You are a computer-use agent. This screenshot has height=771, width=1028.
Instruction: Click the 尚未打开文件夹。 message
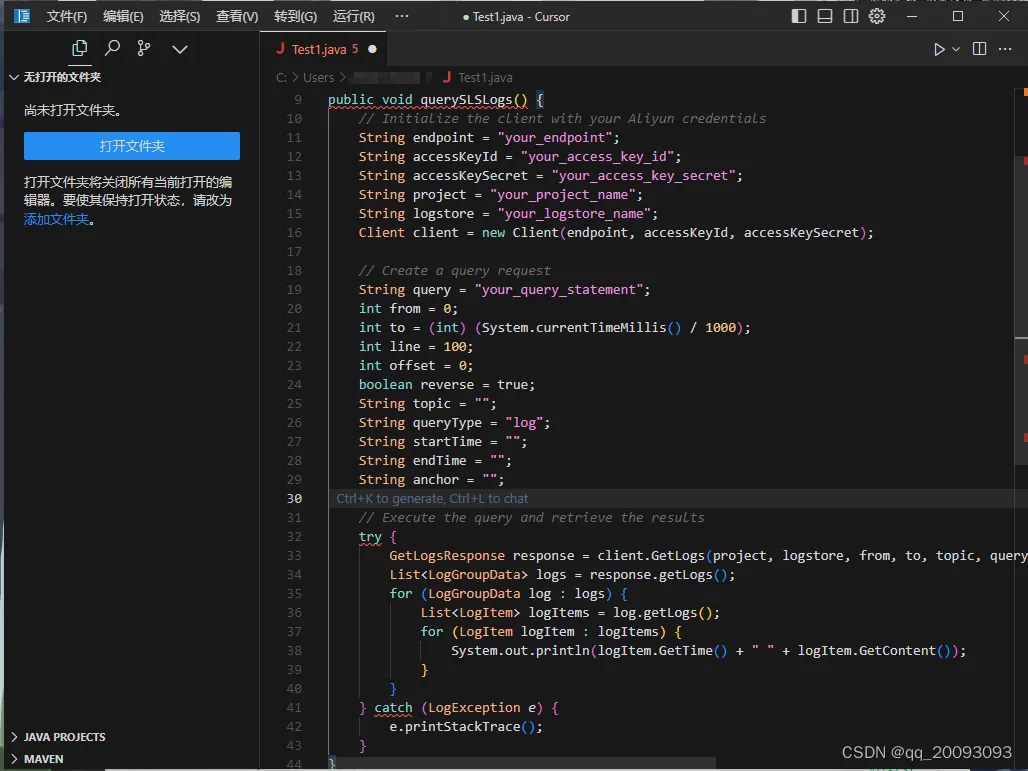[73, 110]
